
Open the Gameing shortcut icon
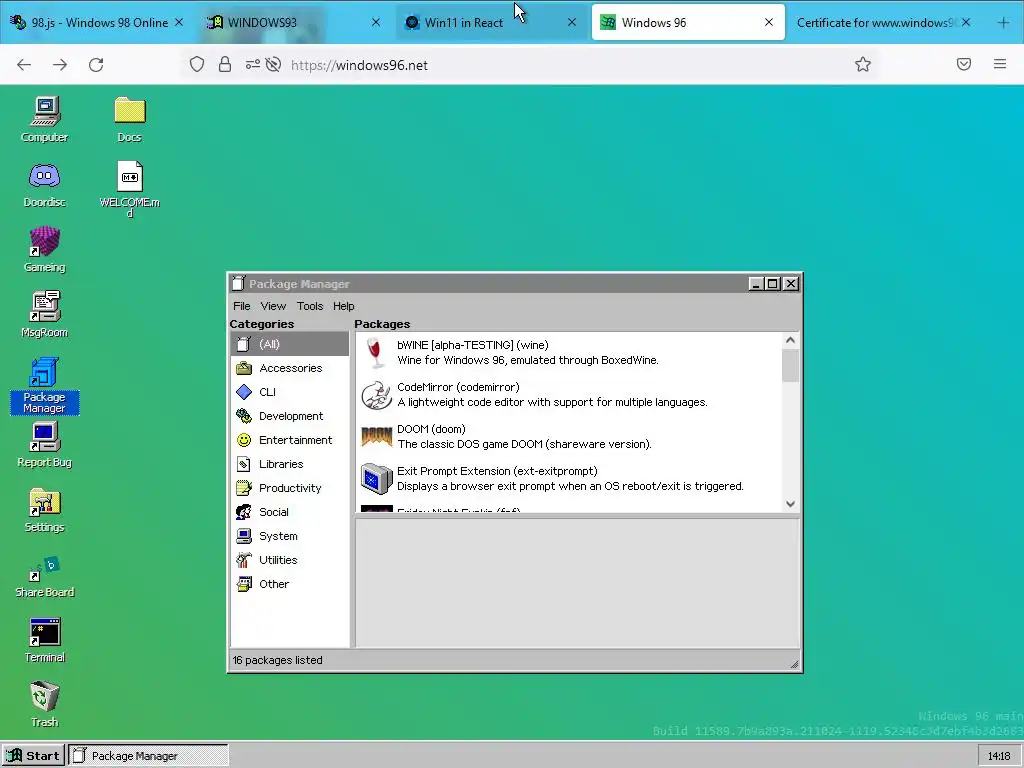(44, 249)
